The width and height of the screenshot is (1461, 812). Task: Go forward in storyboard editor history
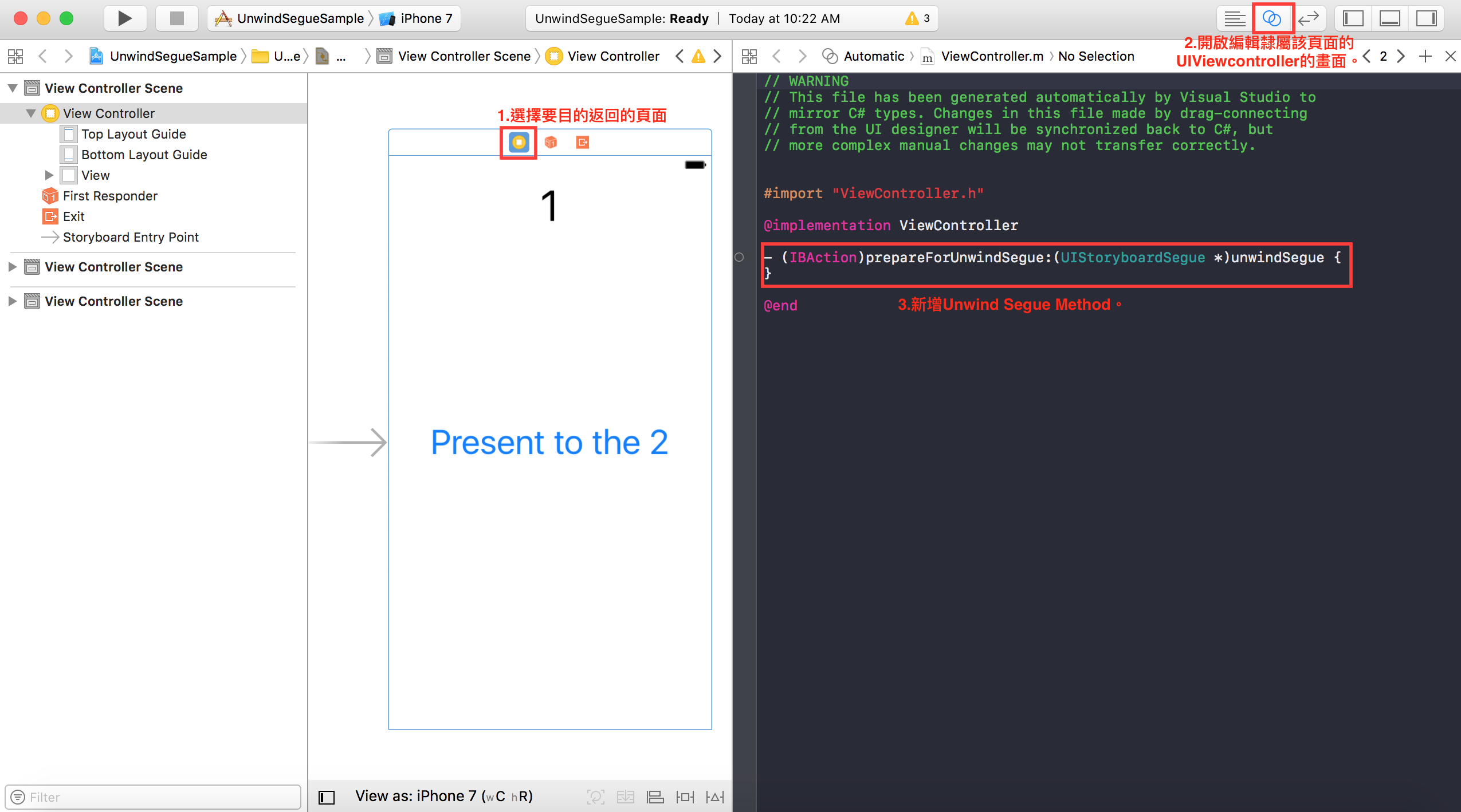coord(69,56)
